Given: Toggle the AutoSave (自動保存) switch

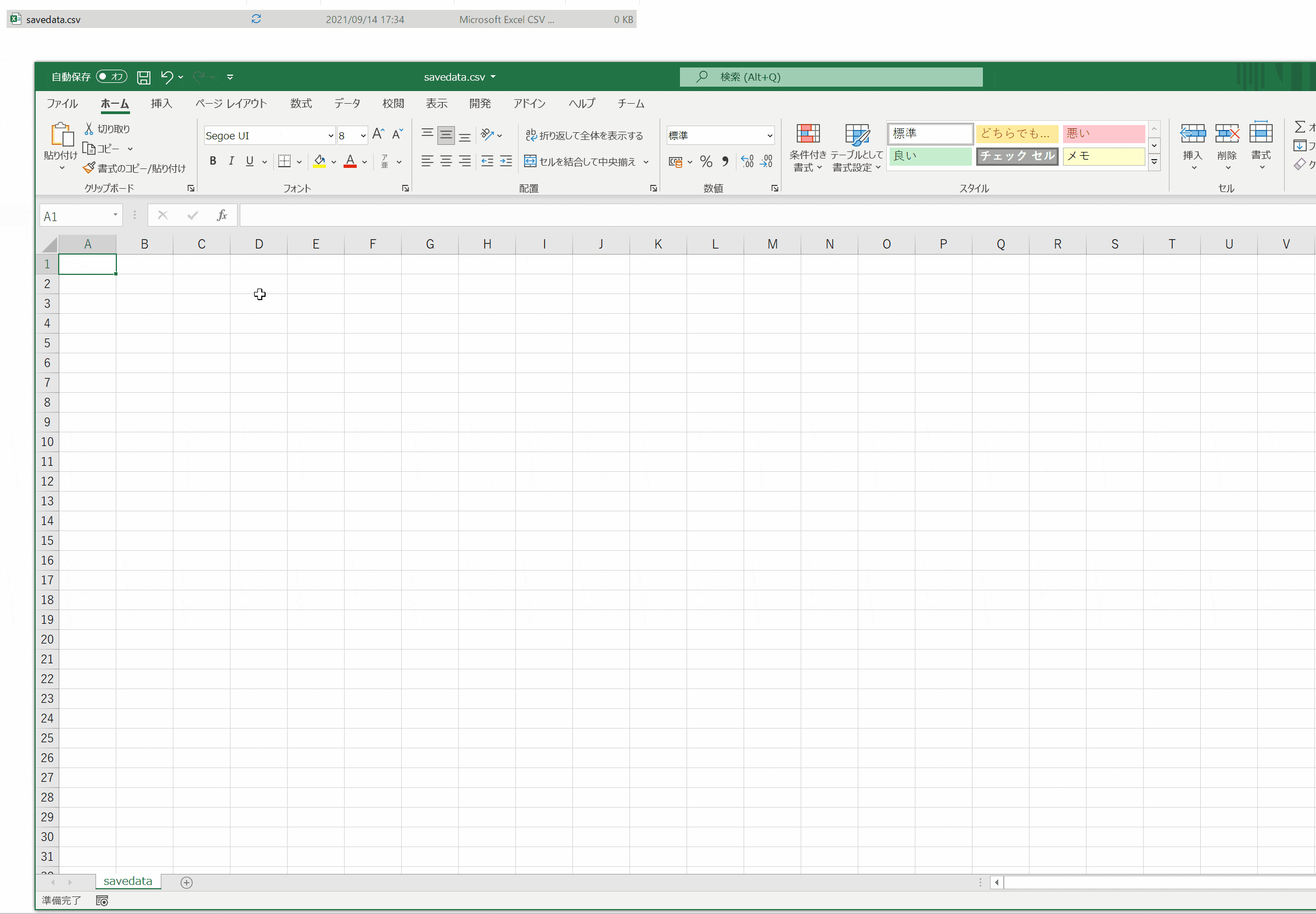Looking at the screenshot, I should [x=111, y=76].
